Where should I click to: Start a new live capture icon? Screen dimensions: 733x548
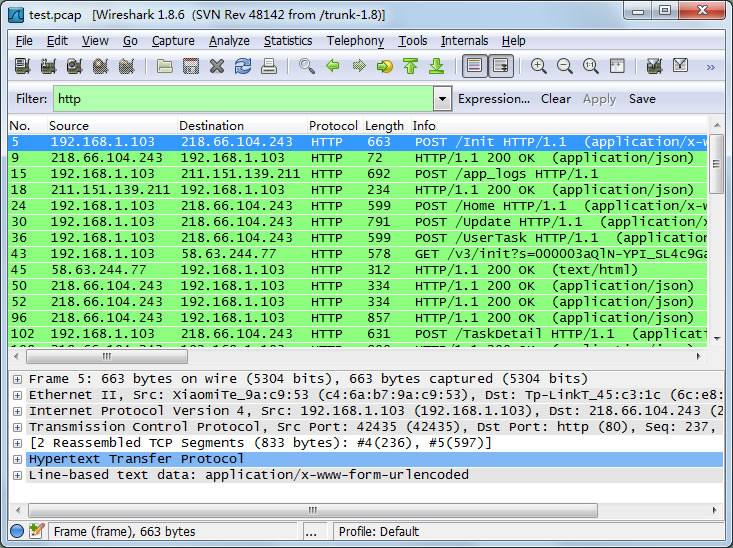point(74,66)
